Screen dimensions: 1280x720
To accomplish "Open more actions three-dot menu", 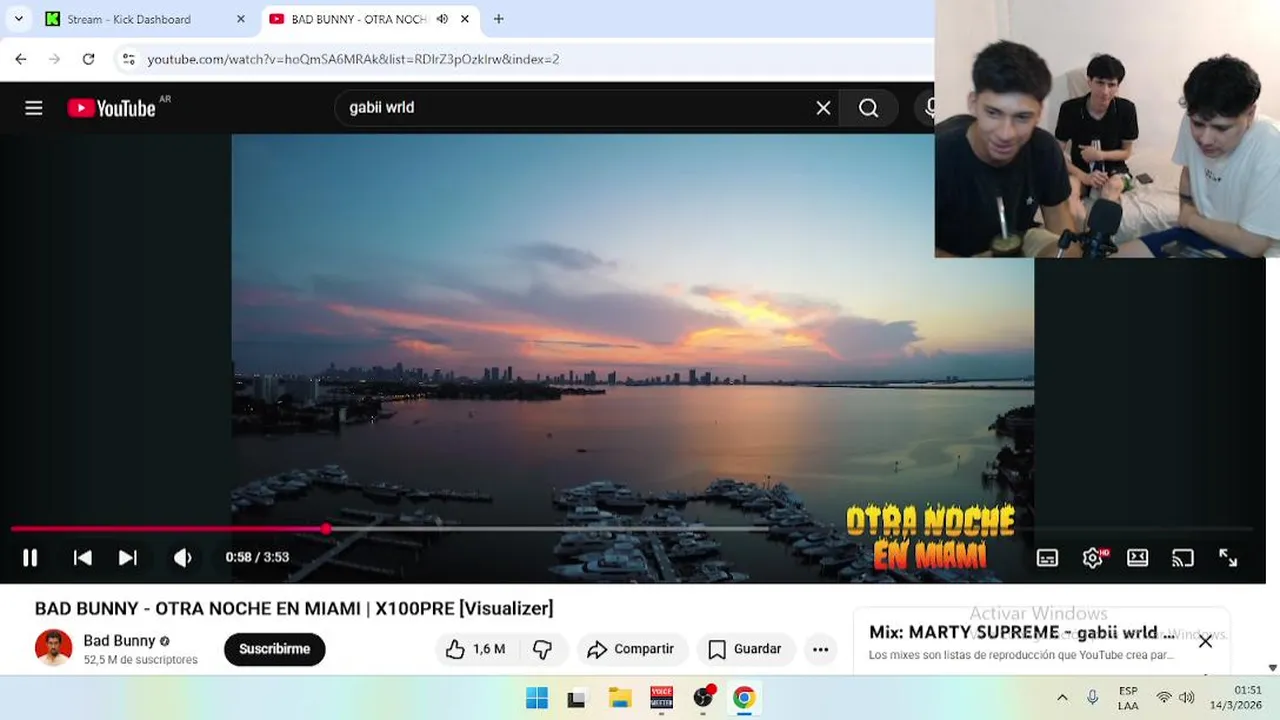I will click(820, 649).
